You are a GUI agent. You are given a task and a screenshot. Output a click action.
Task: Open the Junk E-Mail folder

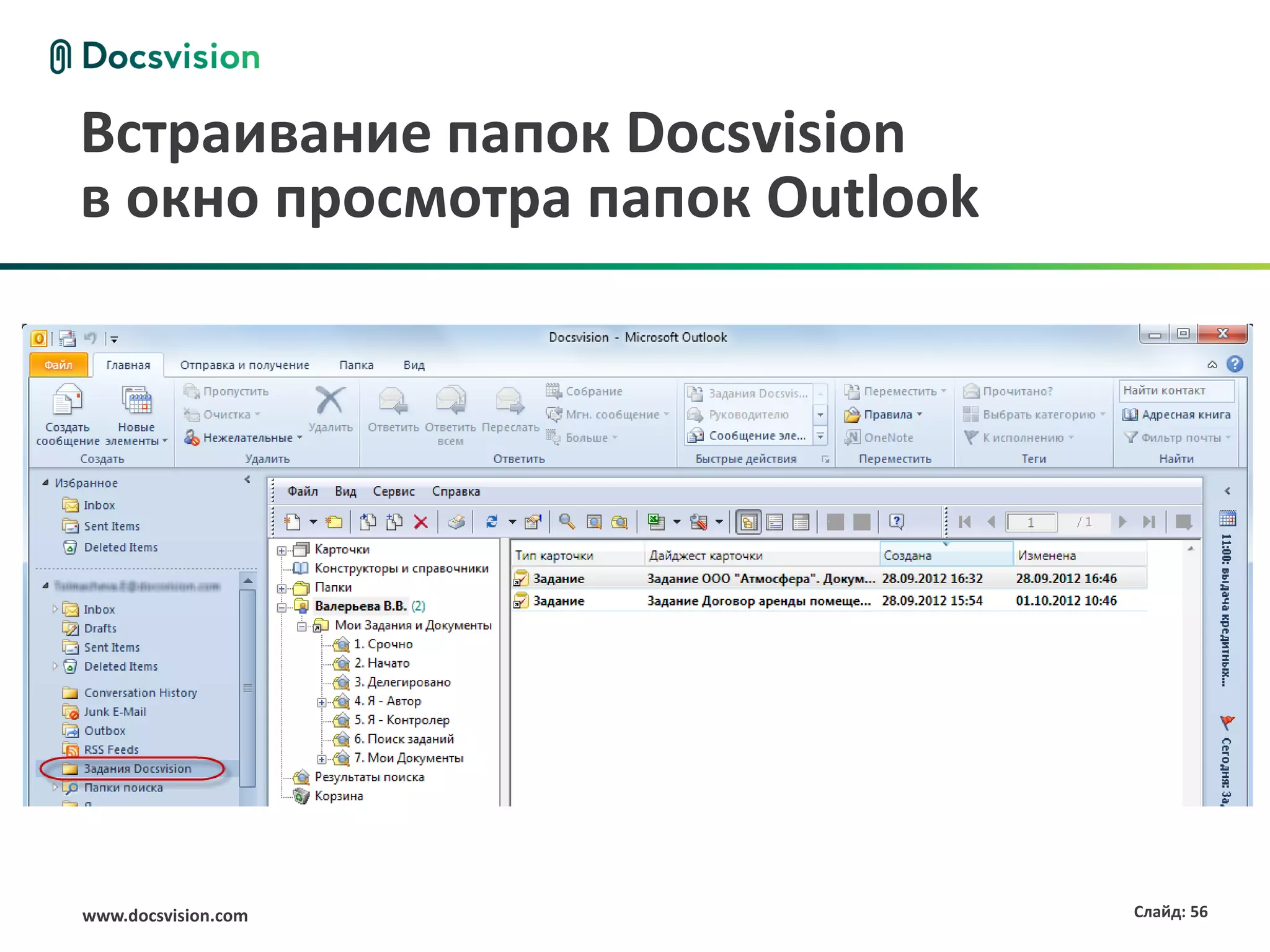coord(105,712)
